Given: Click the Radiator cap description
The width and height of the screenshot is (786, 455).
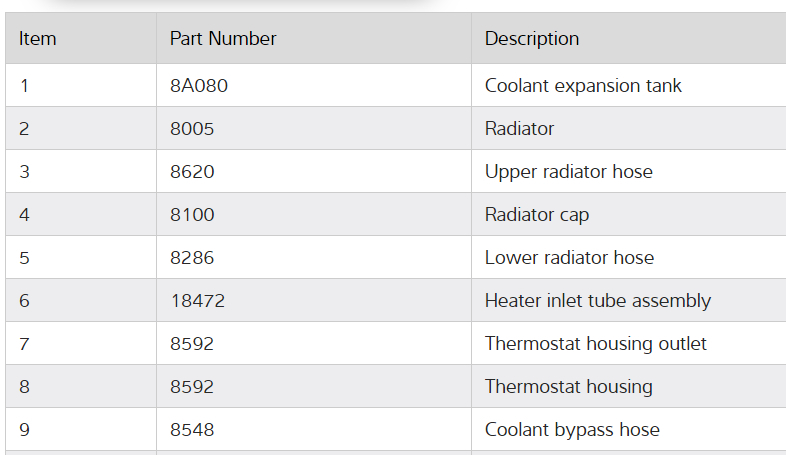Looking at the screenshot, I should 537,215.
